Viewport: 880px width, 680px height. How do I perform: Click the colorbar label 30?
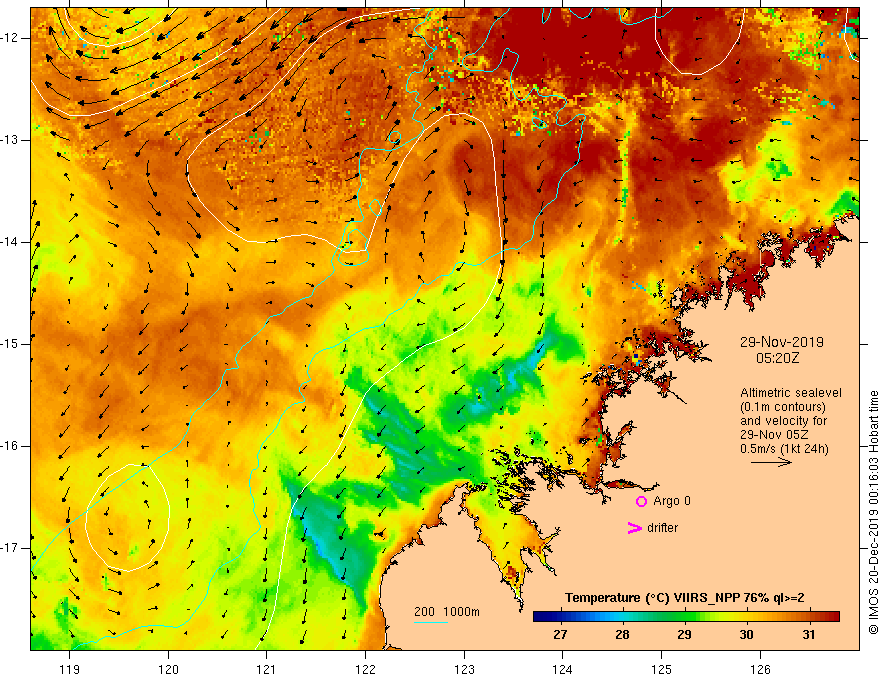pos(746,635)
